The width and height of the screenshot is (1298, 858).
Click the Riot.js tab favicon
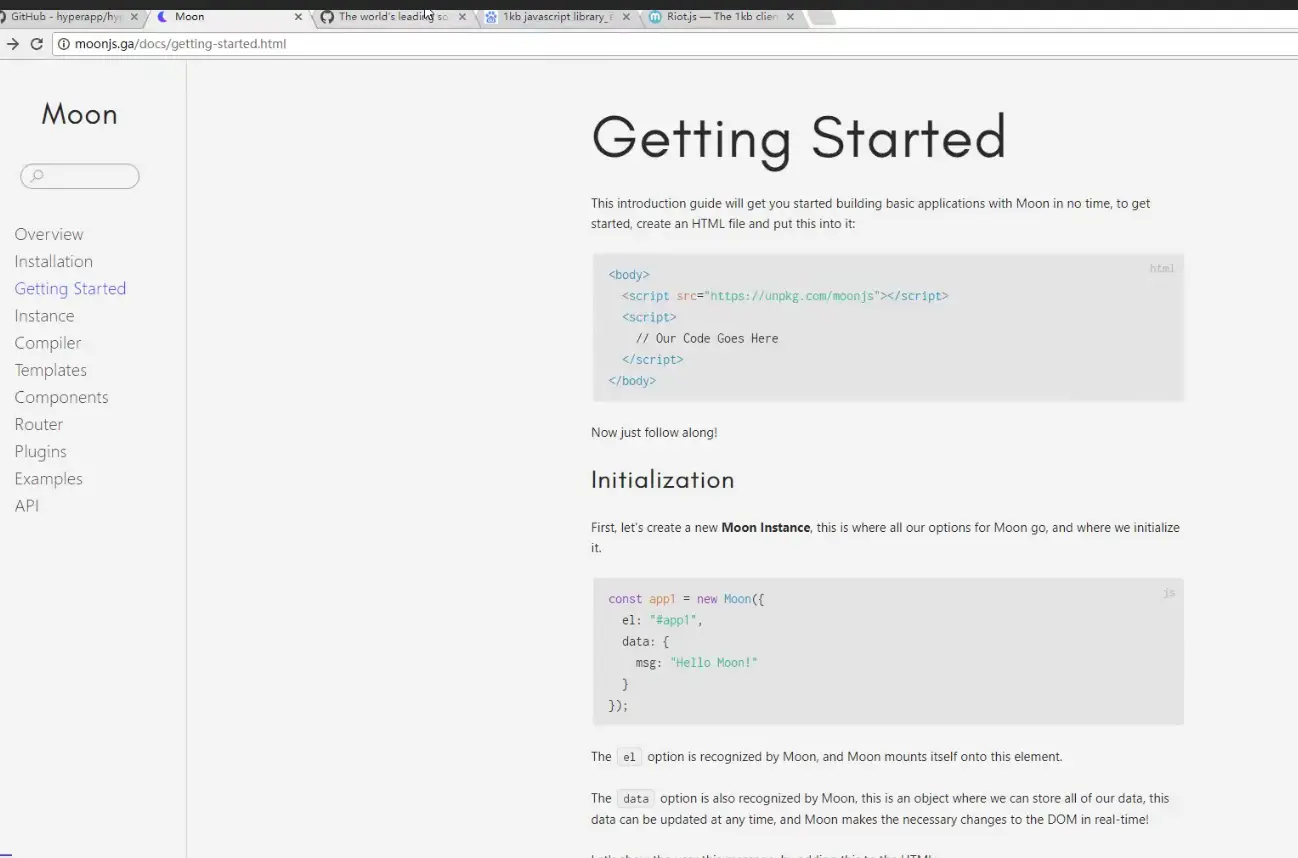655,17
